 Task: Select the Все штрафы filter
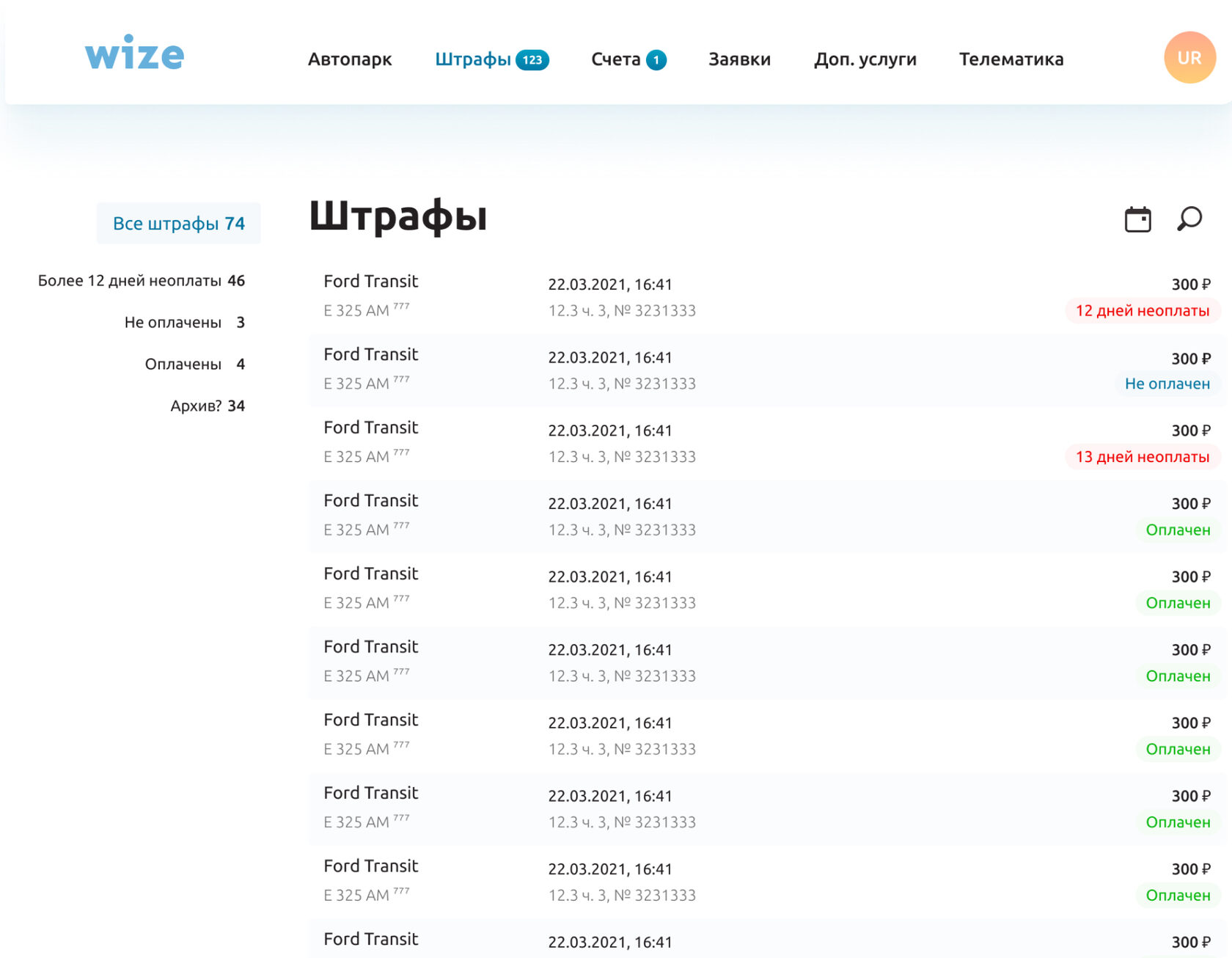[x=178, y=224]
